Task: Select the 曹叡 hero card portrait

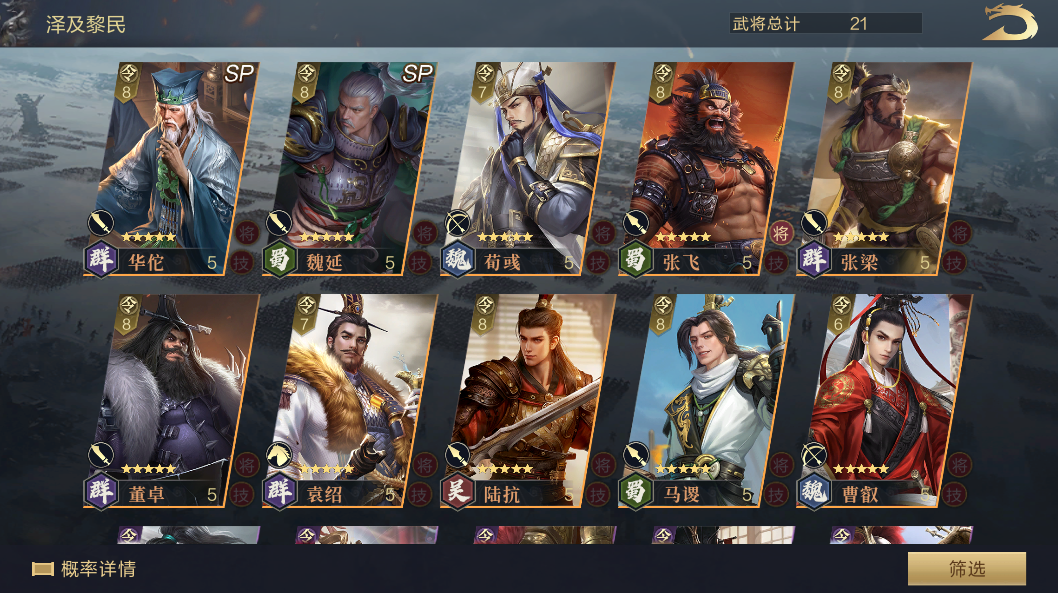Action: click(x=884, y=400)
